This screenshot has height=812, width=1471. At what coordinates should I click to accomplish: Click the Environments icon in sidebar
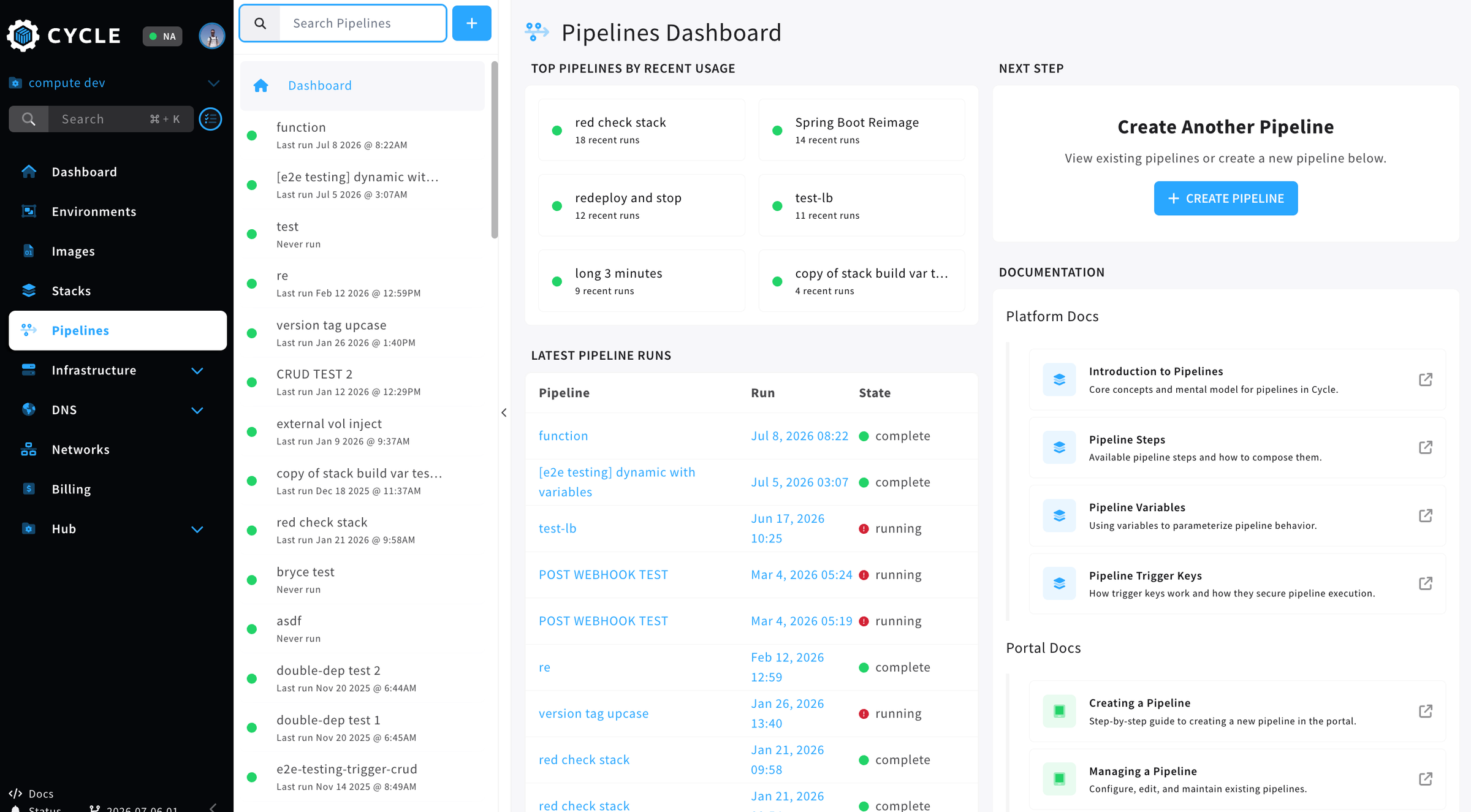click(29, 211)
